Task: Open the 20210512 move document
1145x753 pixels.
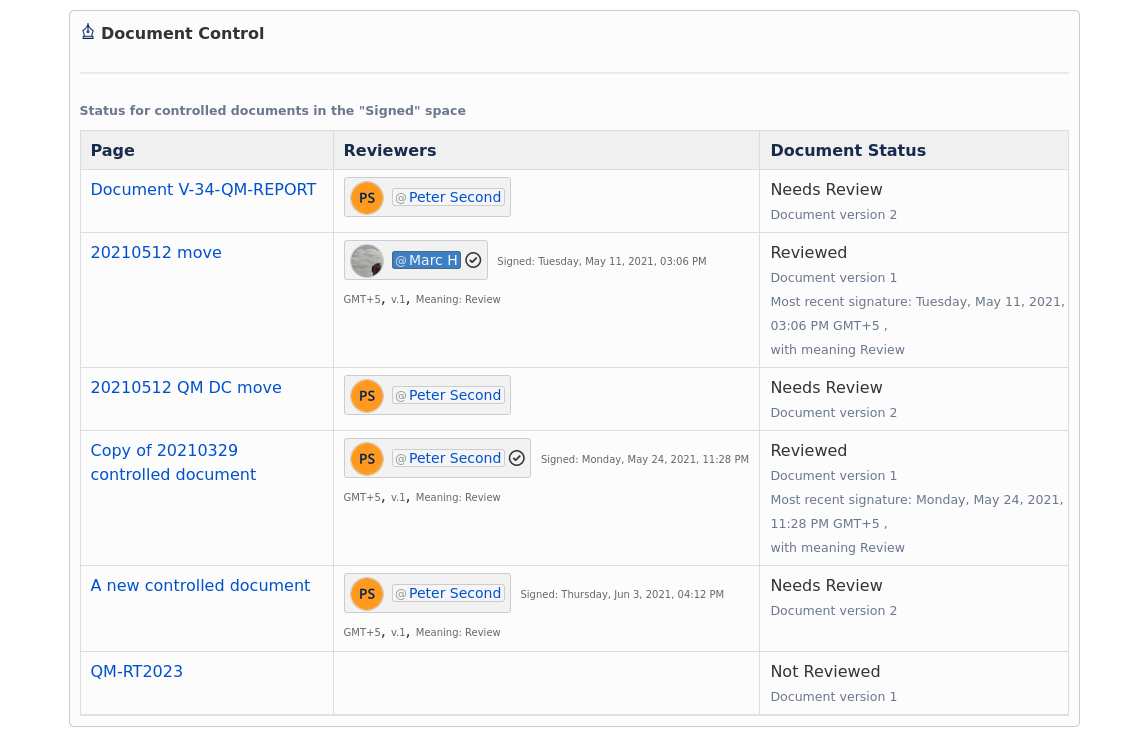Action: click(x=156, y=252)
